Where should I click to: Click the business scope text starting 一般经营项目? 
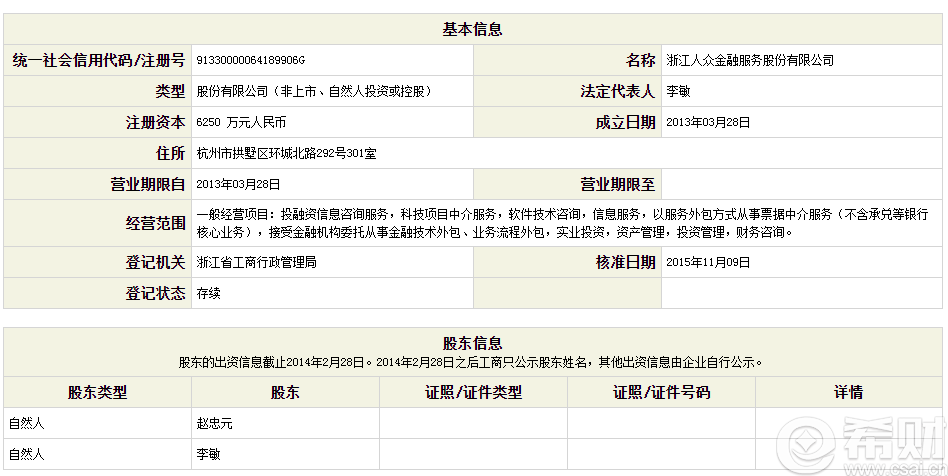coord(562,223)
